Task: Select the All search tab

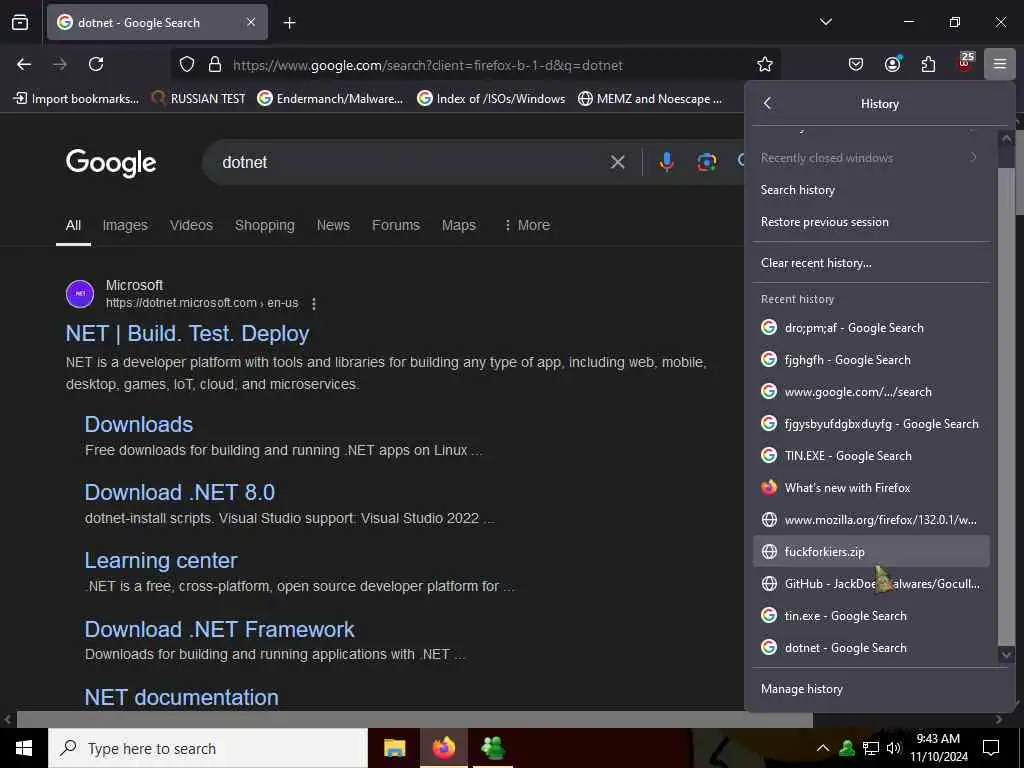Action: coord(73,225)
